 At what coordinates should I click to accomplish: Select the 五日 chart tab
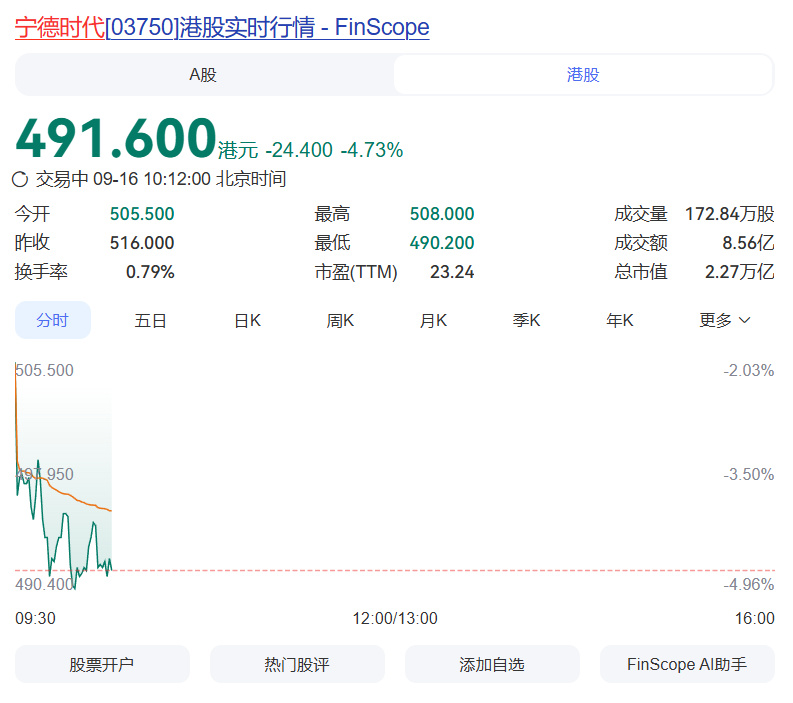[x=150, y=321]
